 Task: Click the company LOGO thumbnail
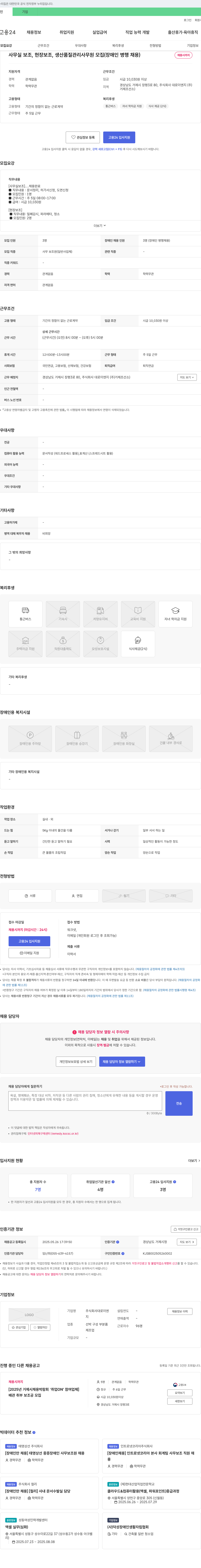click(29, 1315)
